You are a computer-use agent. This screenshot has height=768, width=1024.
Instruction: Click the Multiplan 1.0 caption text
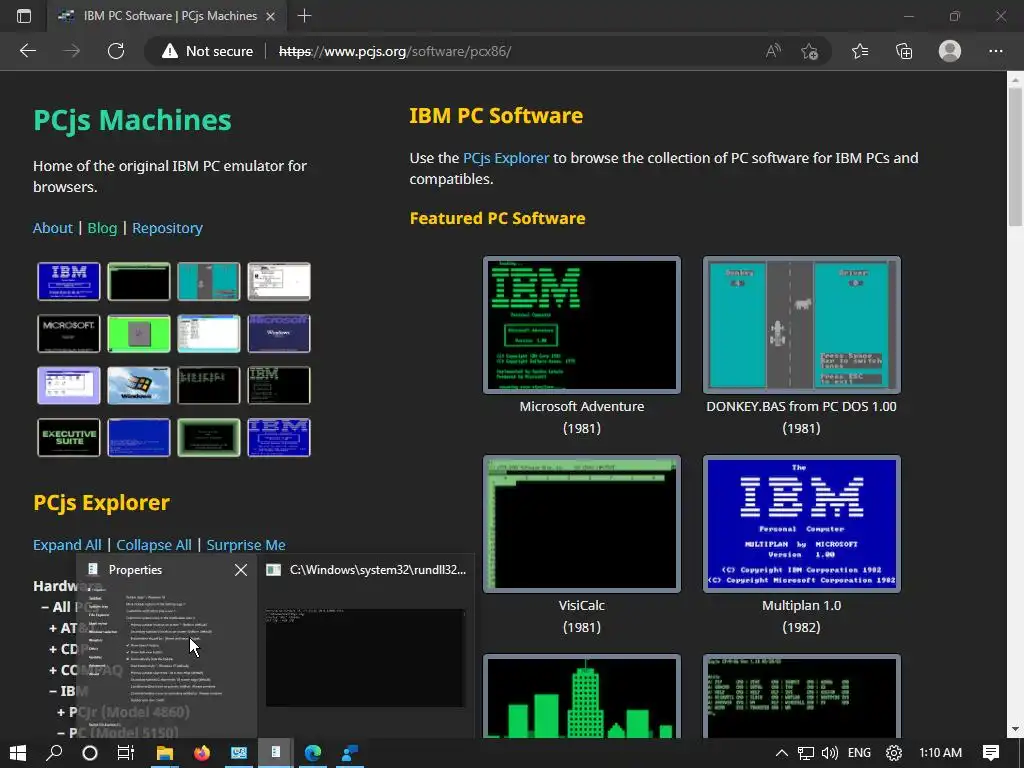coord(801,605)
